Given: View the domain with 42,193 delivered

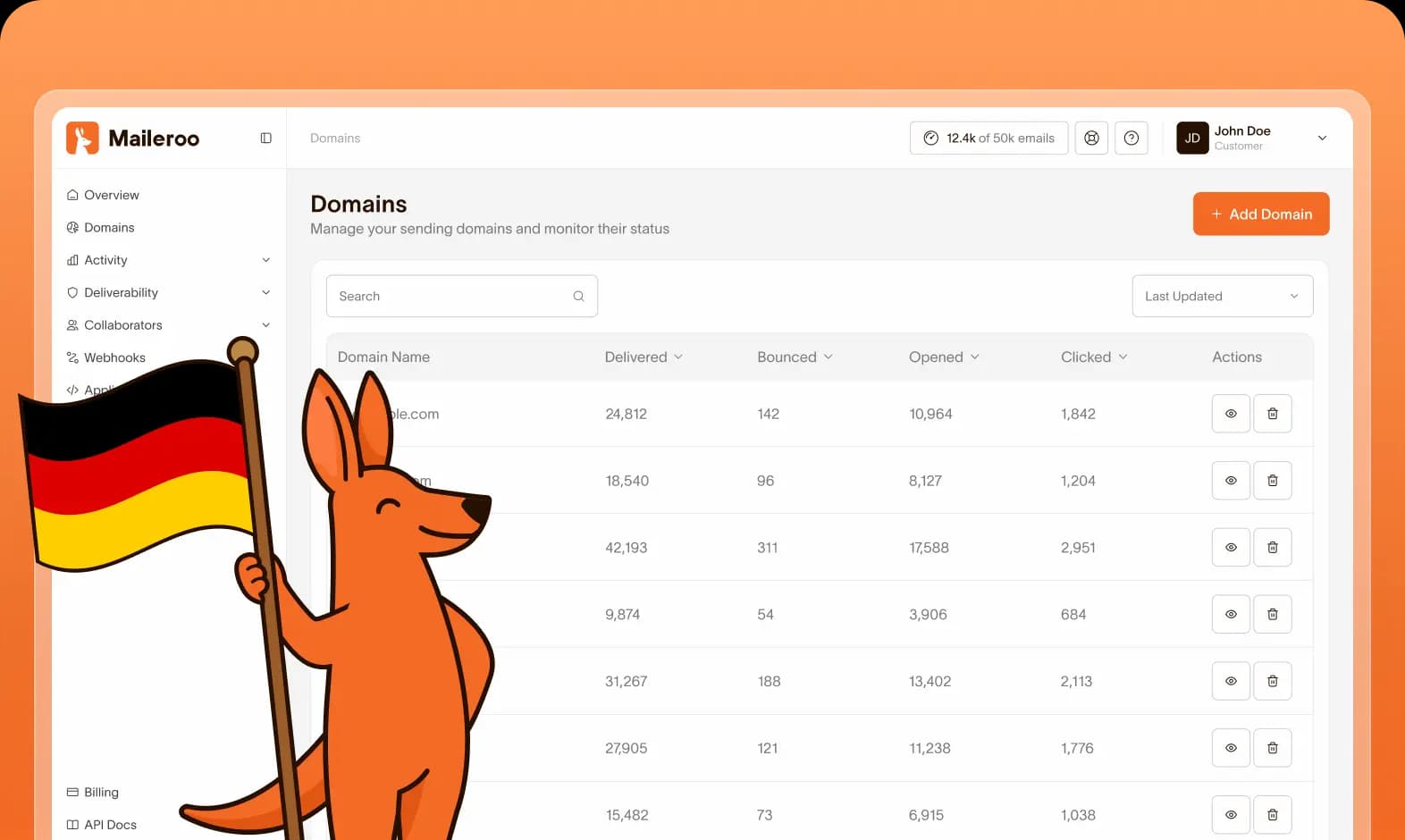Looking at the screenshot, I should (1231, 547).
